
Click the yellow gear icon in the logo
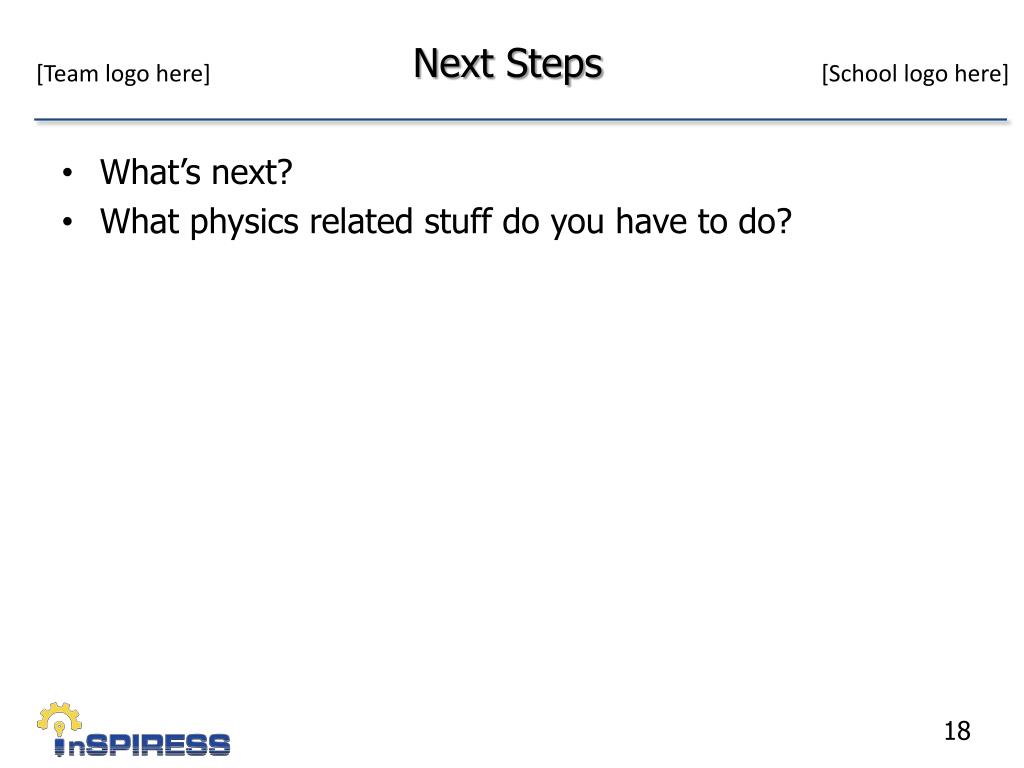(x=59, y=718)
